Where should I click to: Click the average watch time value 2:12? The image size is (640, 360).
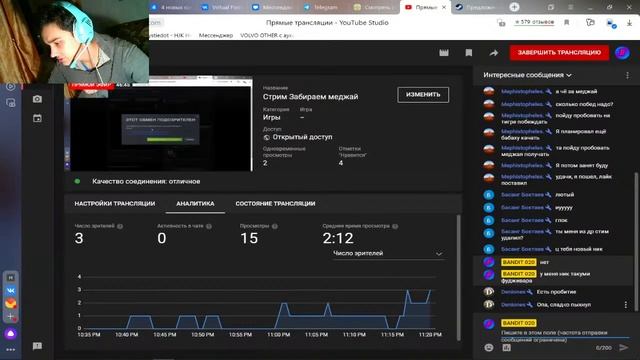coord(338,238)
